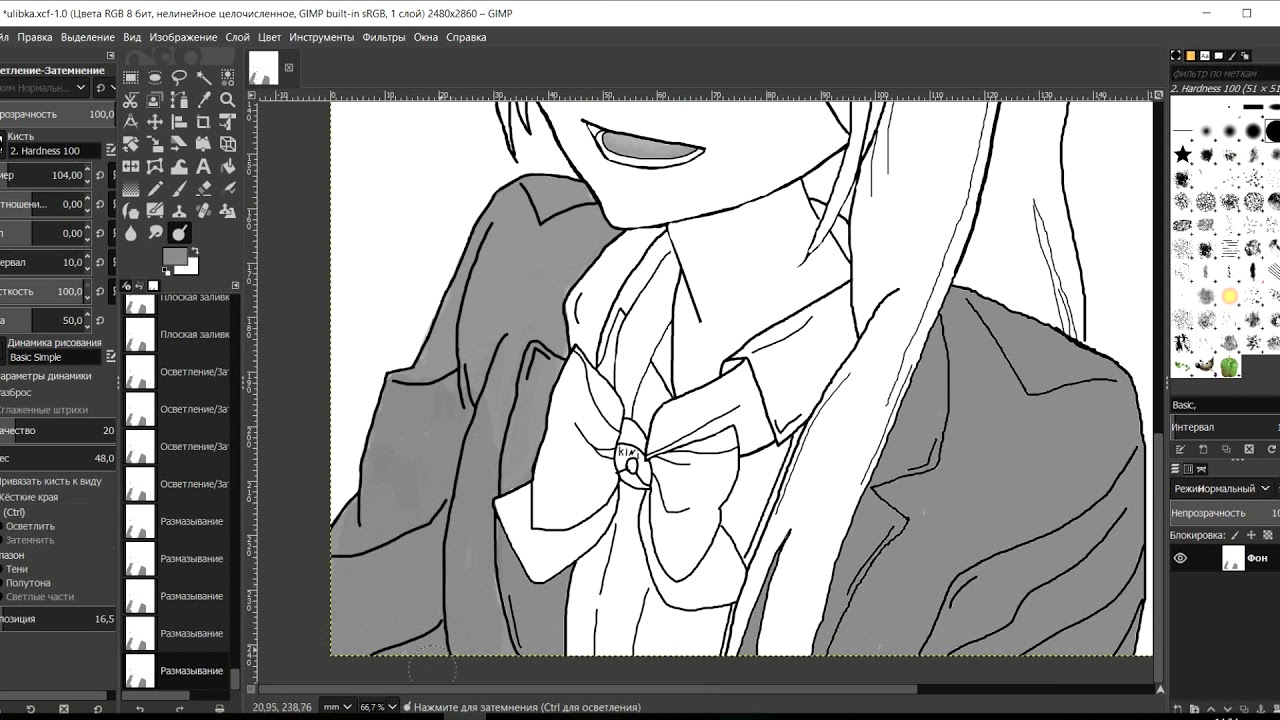The height and width of the screenshot is (720, 1280).
Task: Open the Basic brush tag dropdown
Action: click(1225, 405)
